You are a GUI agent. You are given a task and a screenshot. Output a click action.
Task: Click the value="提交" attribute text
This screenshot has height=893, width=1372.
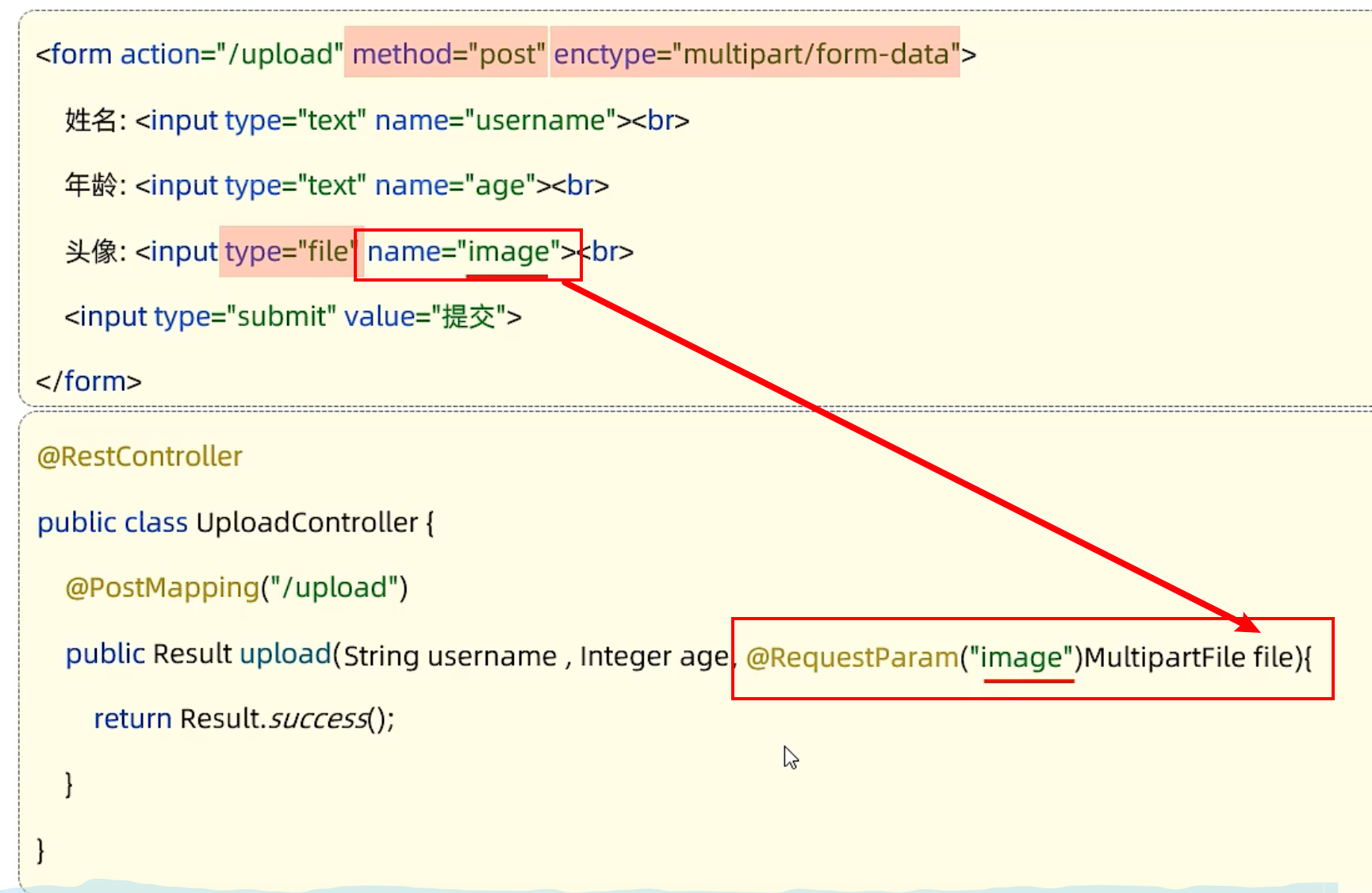pyautogui.click(x=425, y=316)
